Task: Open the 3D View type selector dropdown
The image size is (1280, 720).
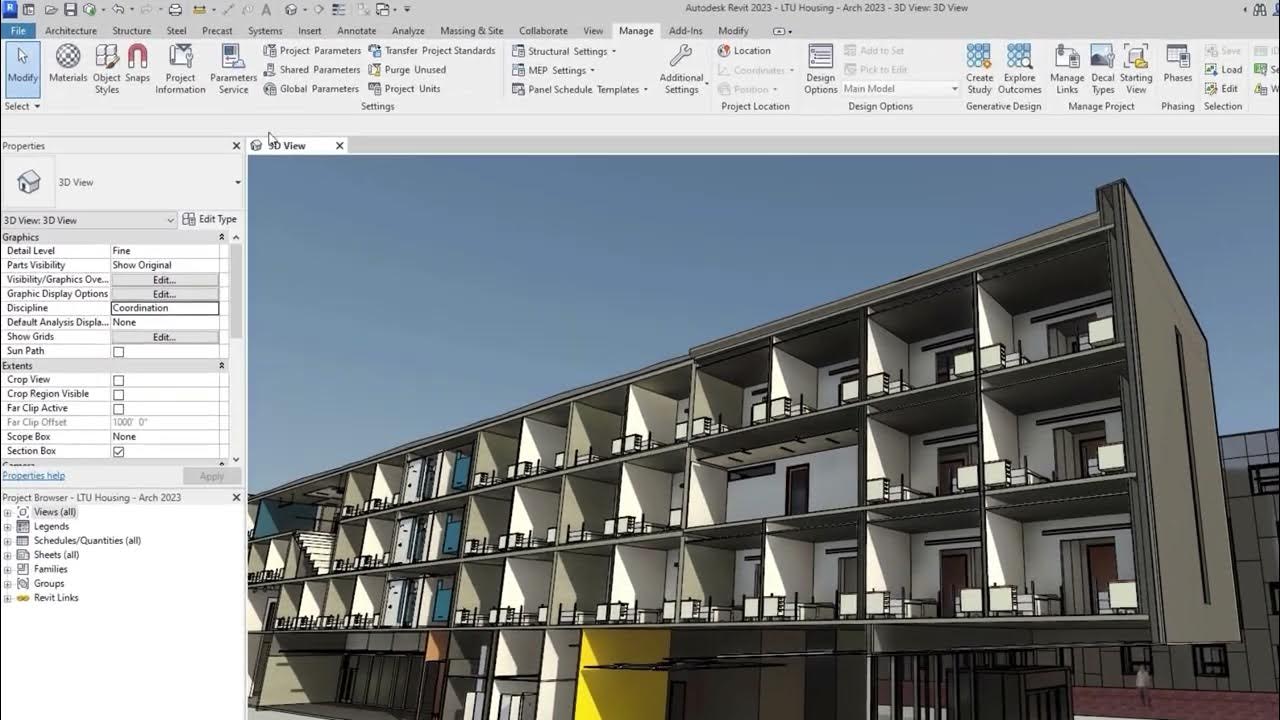Action: tap(237, 182)
